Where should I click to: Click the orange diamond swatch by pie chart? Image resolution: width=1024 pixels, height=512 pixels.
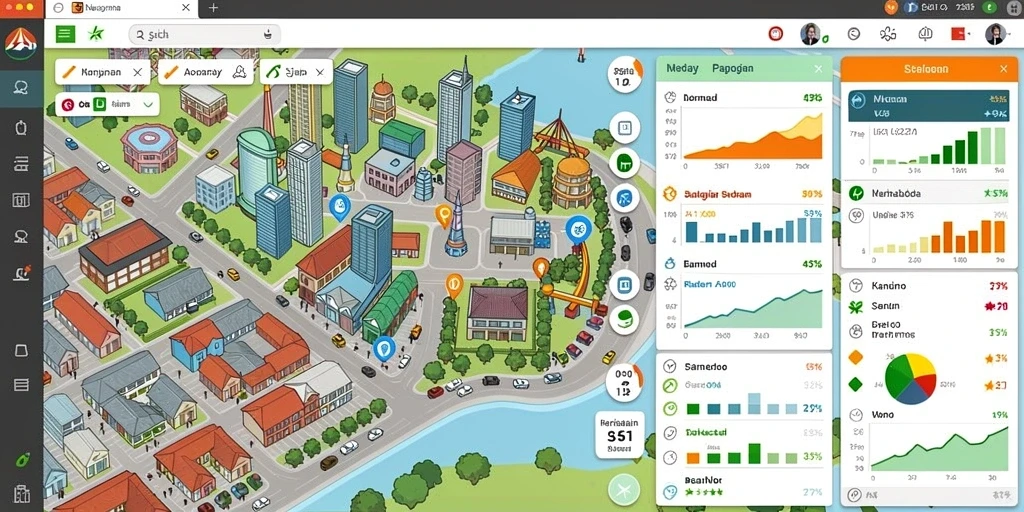[x=856, y=357]
